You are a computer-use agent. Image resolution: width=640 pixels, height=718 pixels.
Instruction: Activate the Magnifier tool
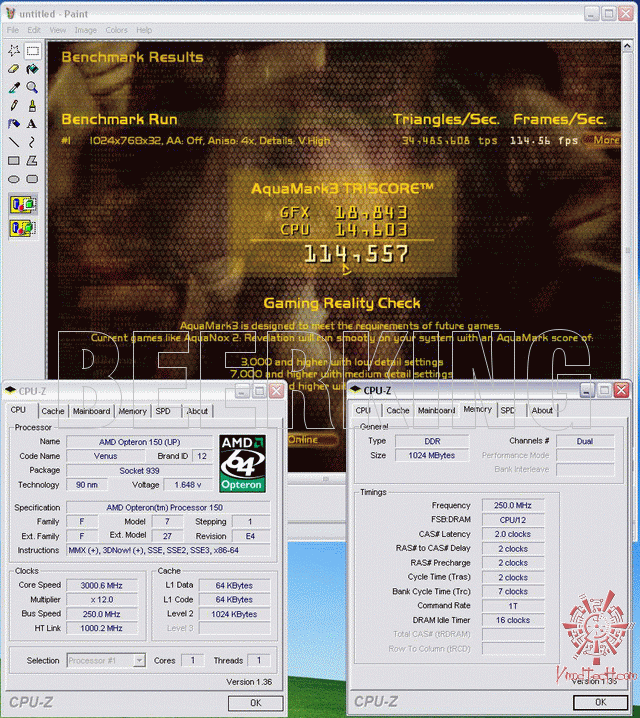(x=32, y=87)
